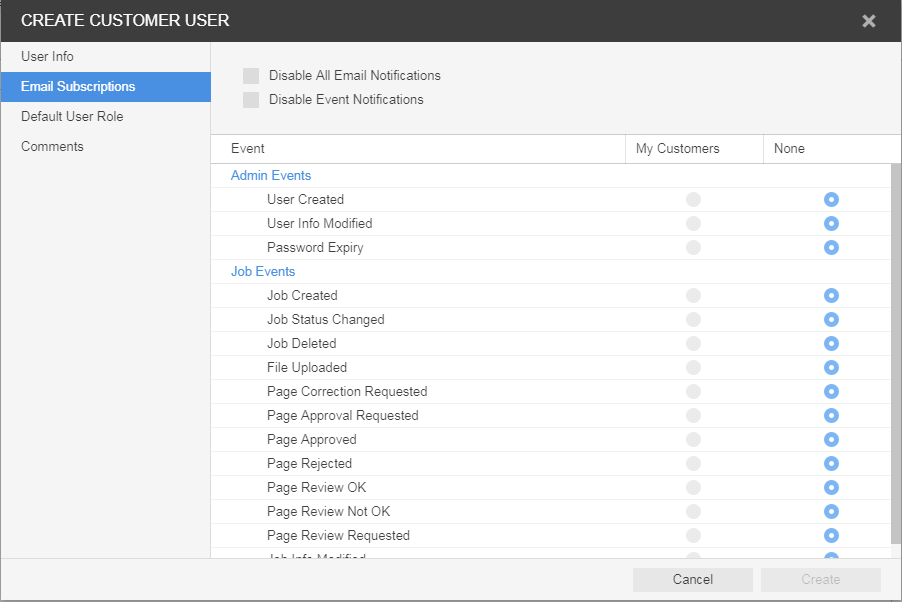Viewport: 902px width, 602px height.
Task: Collapse the Job Events group
Action: [x=263, y=272]
